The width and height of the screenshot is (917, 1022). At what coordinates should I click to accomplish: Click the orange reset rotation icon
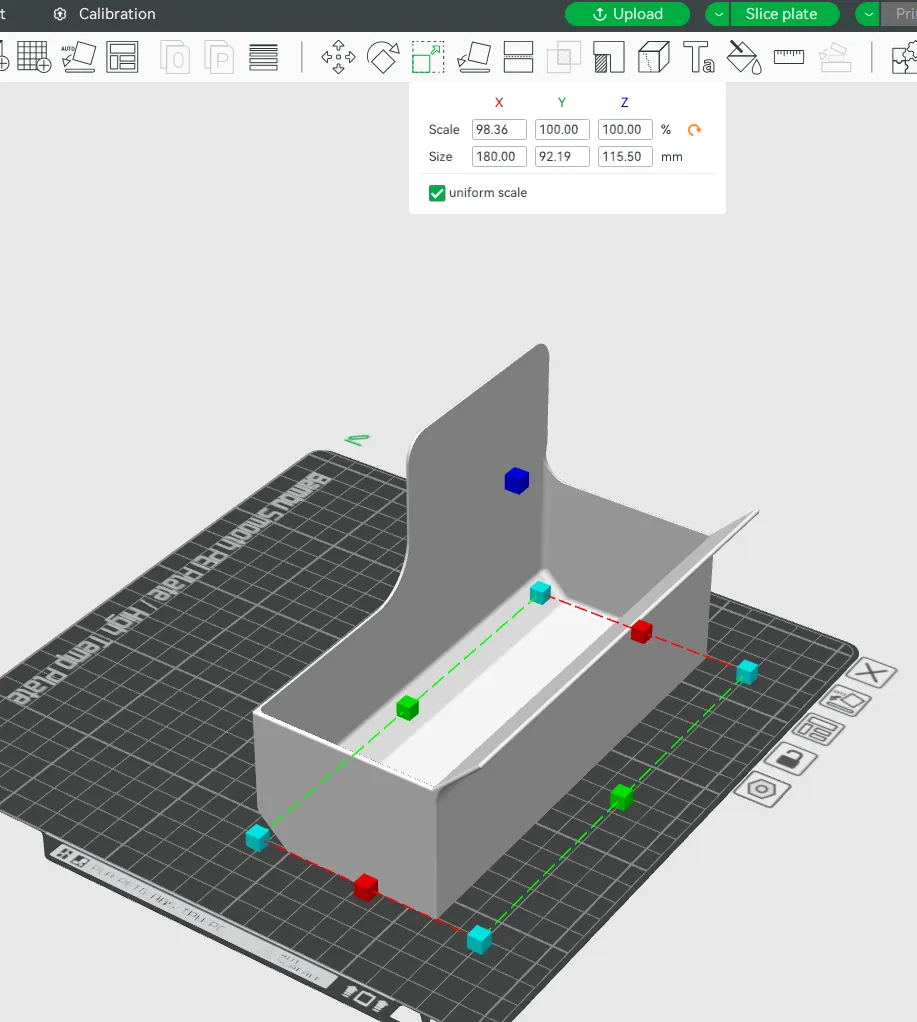click(x=694, y=129)
